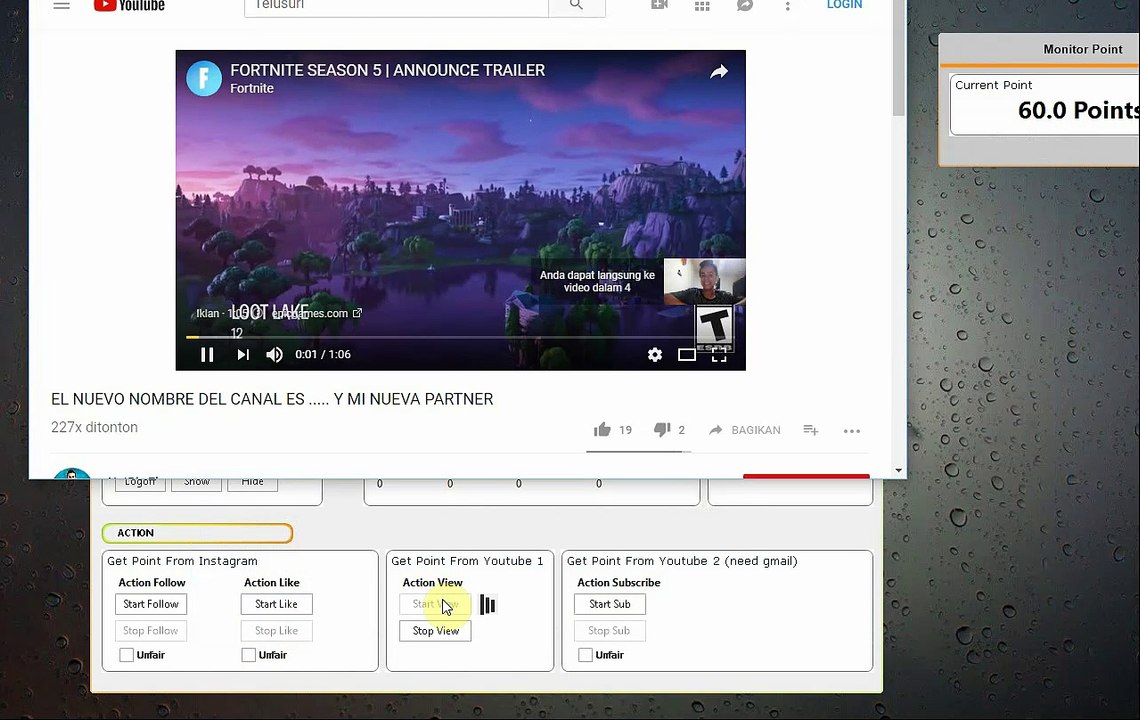The width and height of the screenshot is (1140, 720).
Task: Click the Stop Sub button
Action: pos(609,631)
